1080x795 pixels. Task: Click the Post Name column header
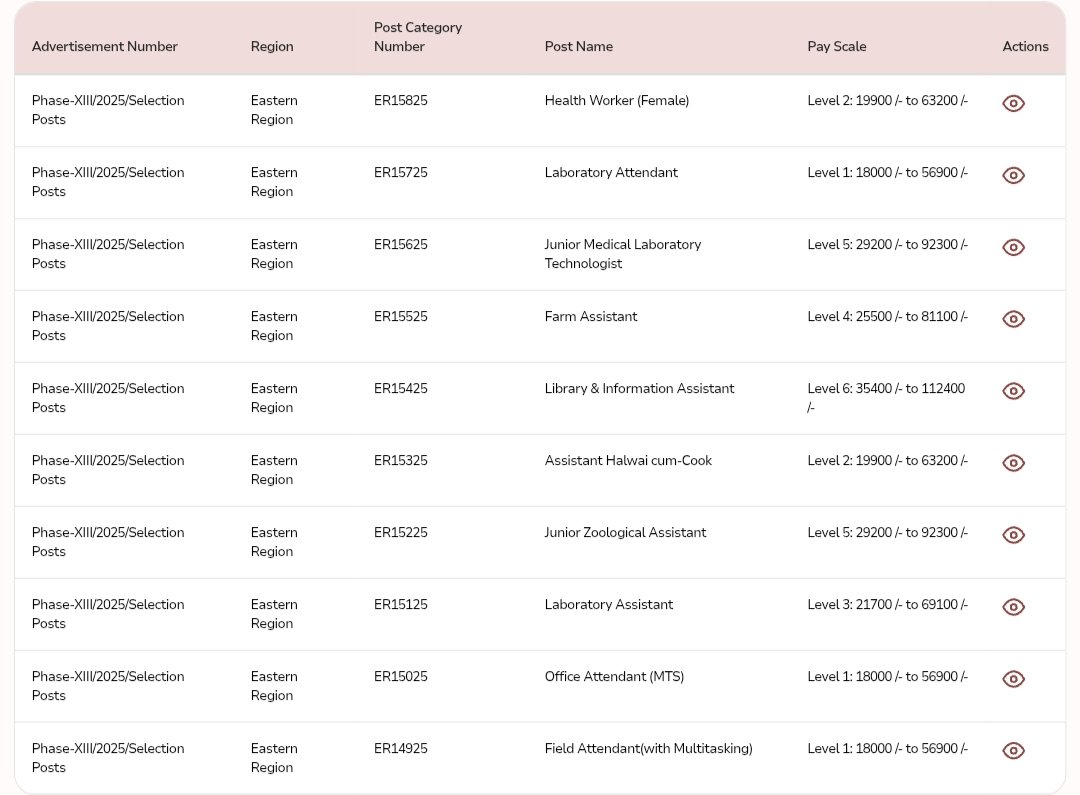click(x=579, y=47)
